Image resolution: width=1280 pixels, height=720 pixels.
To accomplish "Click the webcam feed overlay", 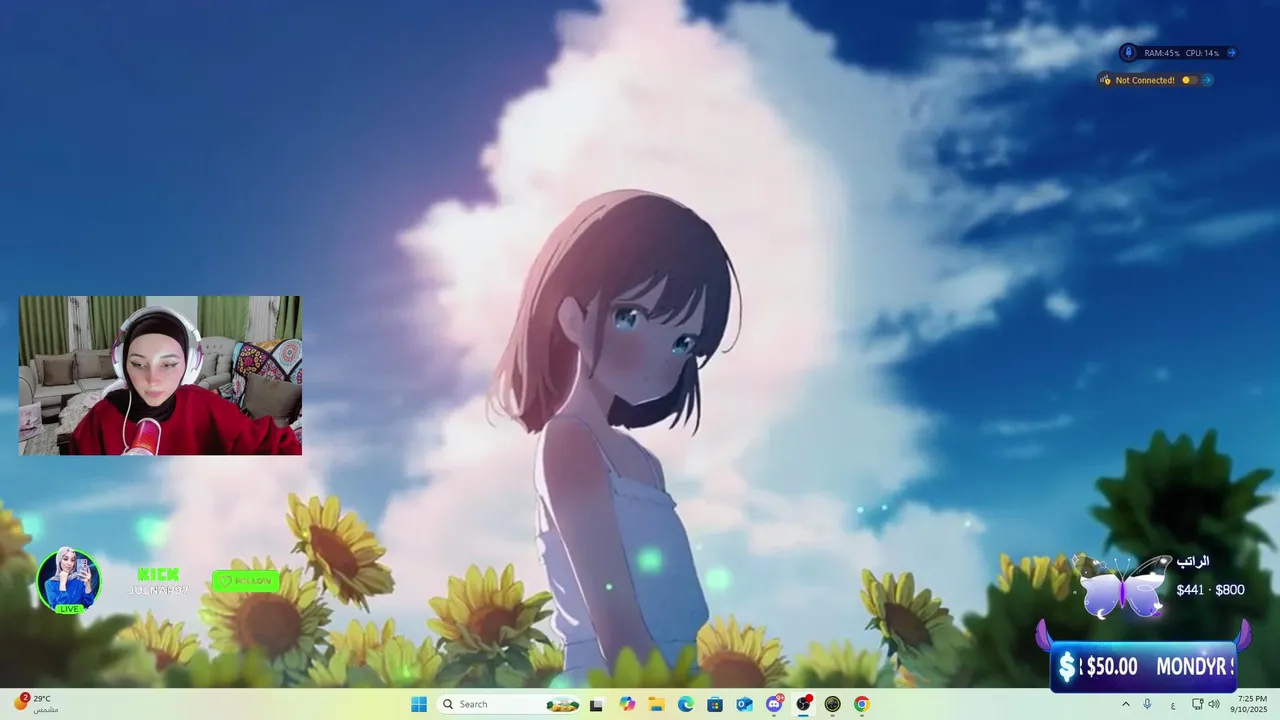I will coord(160,375).
